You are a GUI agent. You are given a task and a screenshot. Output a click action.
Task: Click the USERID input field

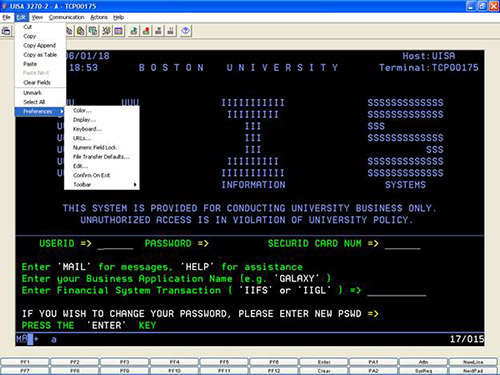coord(115,244)
